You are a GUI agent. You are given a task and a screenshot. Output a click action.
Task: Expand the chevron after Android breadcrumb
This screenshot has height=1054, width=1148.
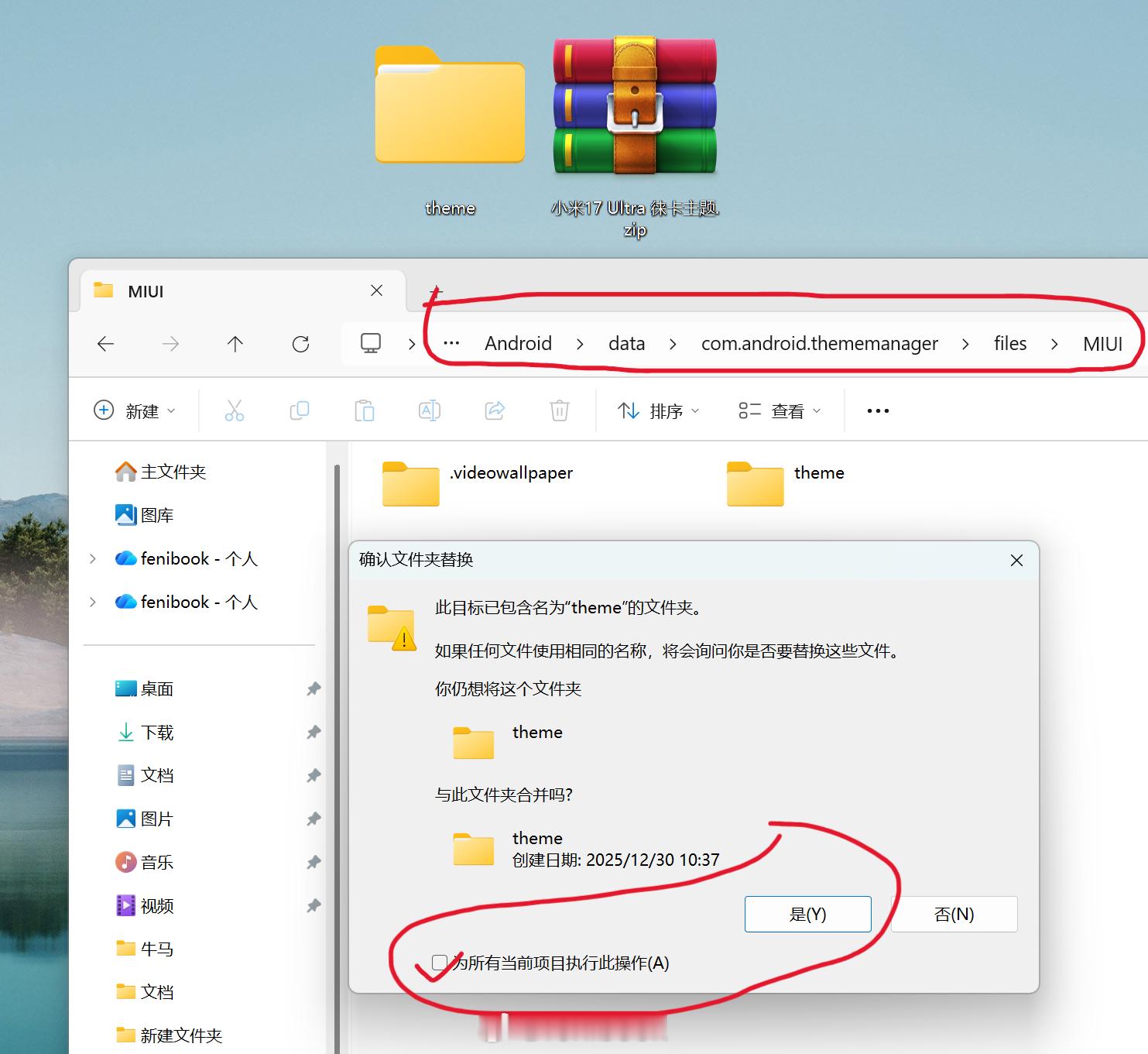pyautogui.click(x=580, y=344)
